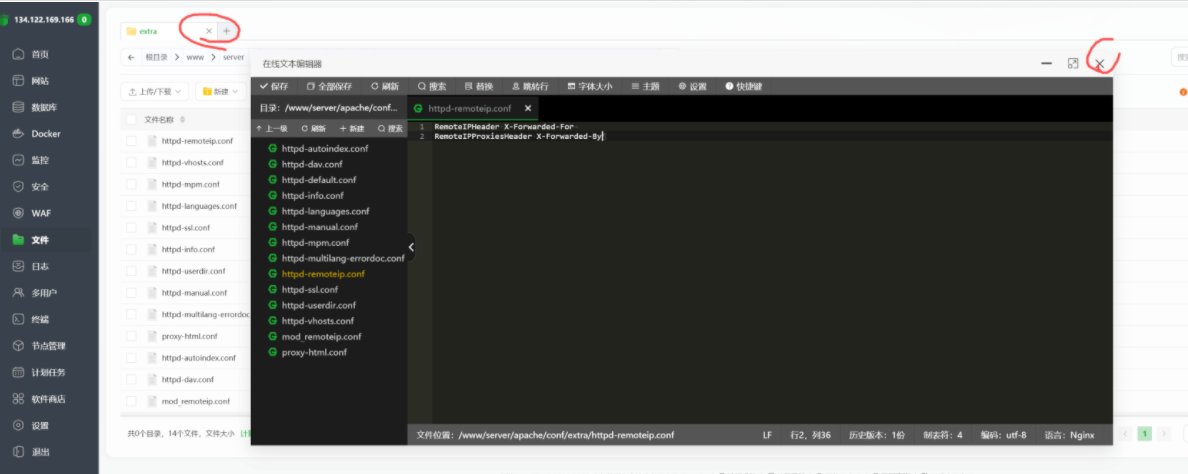1188x474 pixels.
Task: Tick checkbox for httpd-remoteip.conf in file list
Action: [x=132, y=141]
